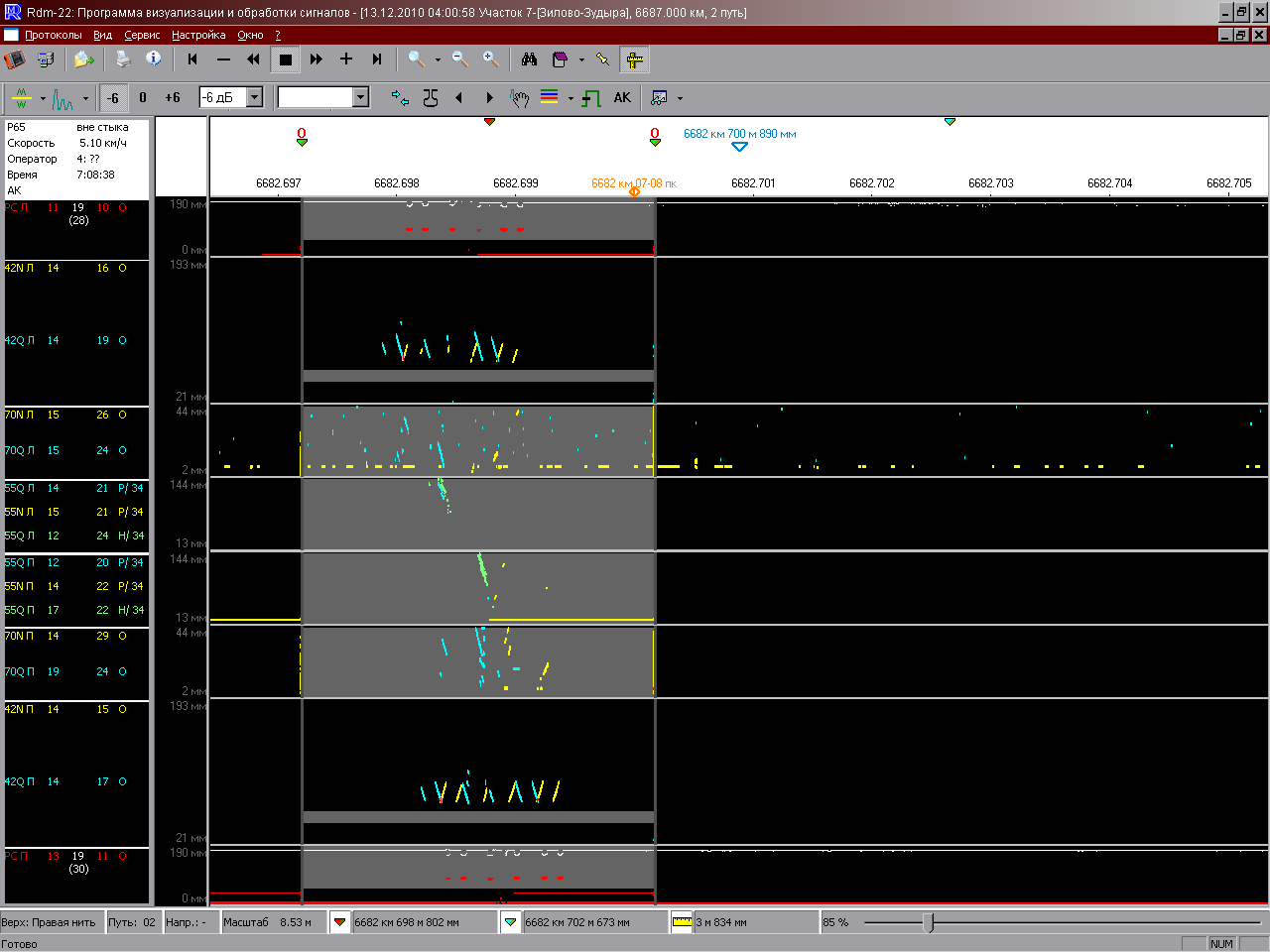Screen dimensions: 1270x952
Task: Open the empty combo box dropdown
Action: tap(361, 97)
